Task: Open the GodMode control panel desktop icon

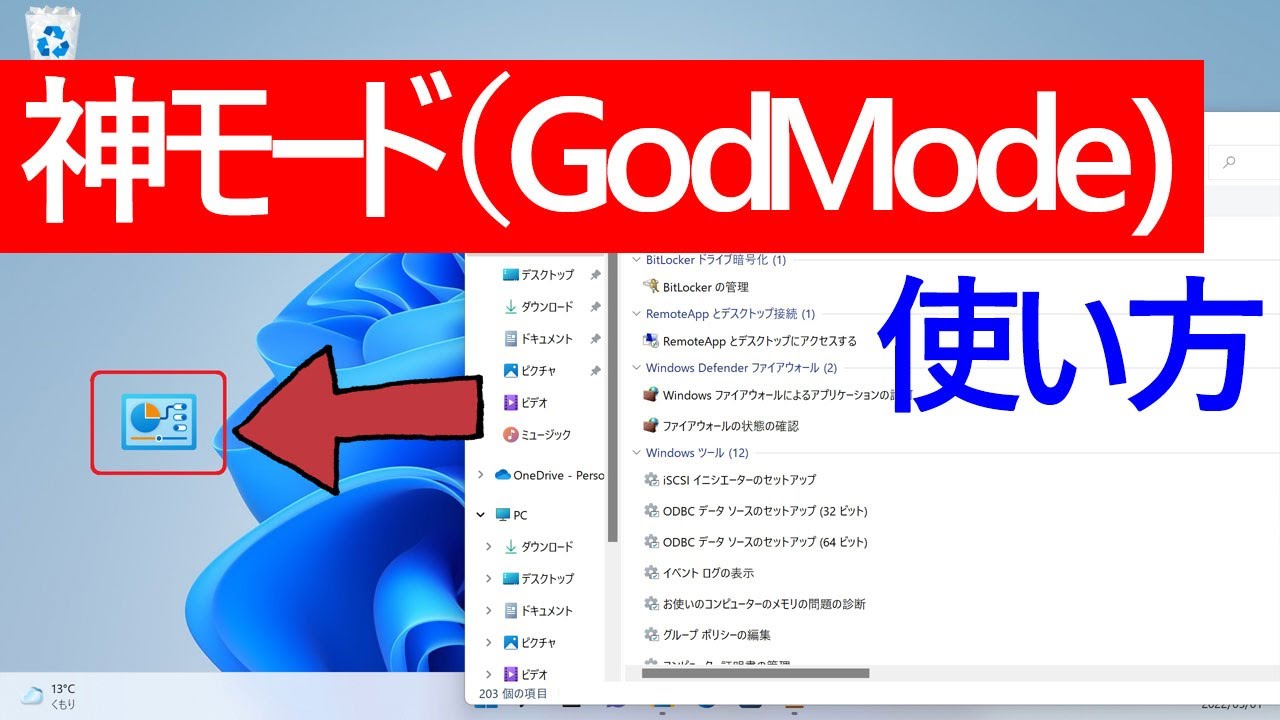Action: point(159,422)
